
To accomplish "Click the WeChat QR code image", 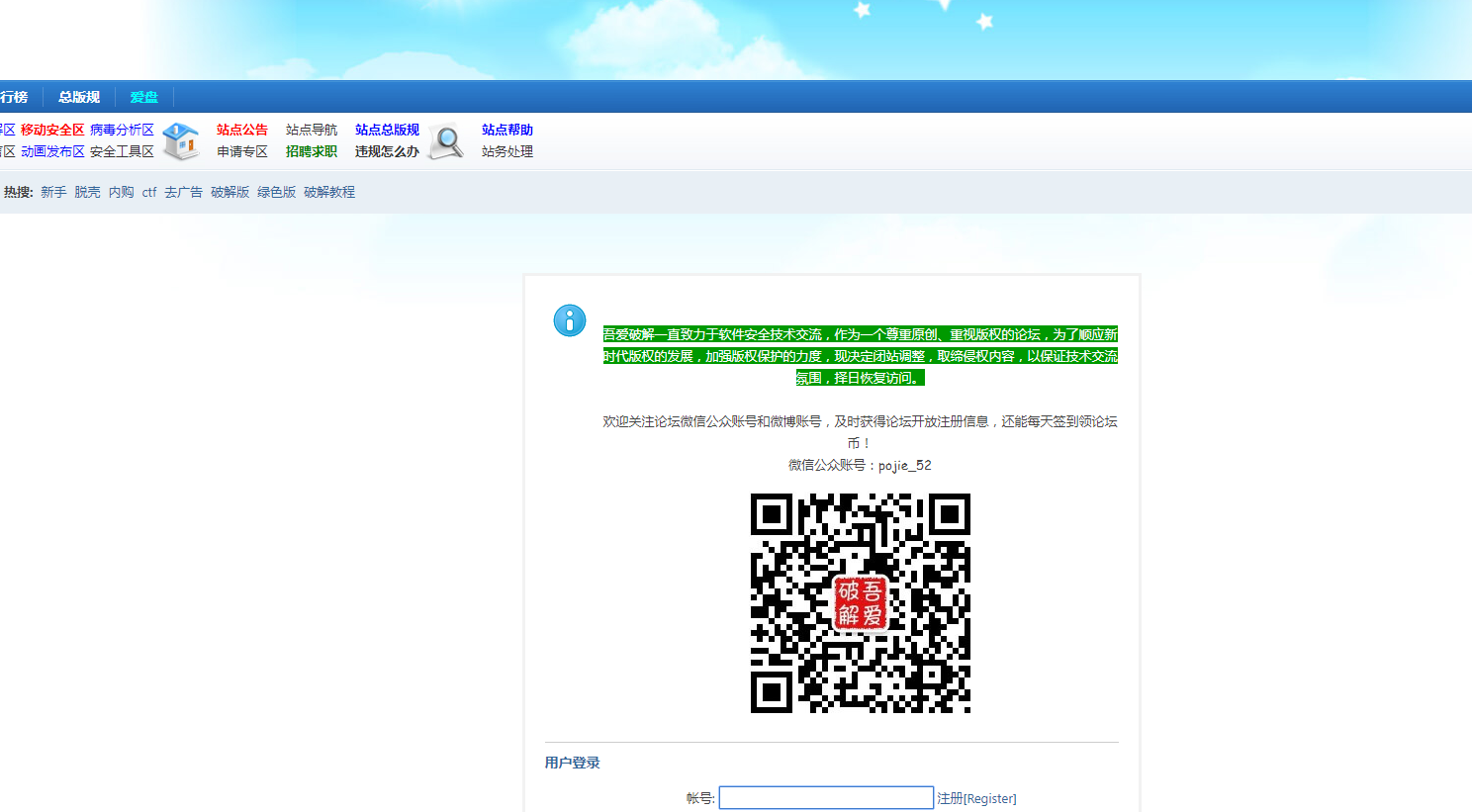I will pos(860,603).
